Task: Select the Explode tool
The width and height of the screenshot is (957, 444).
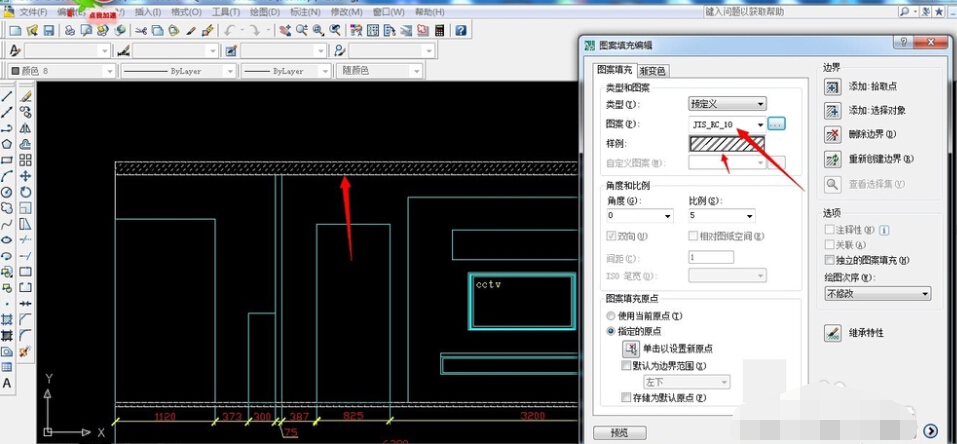Action: click(x=26, y=351)
